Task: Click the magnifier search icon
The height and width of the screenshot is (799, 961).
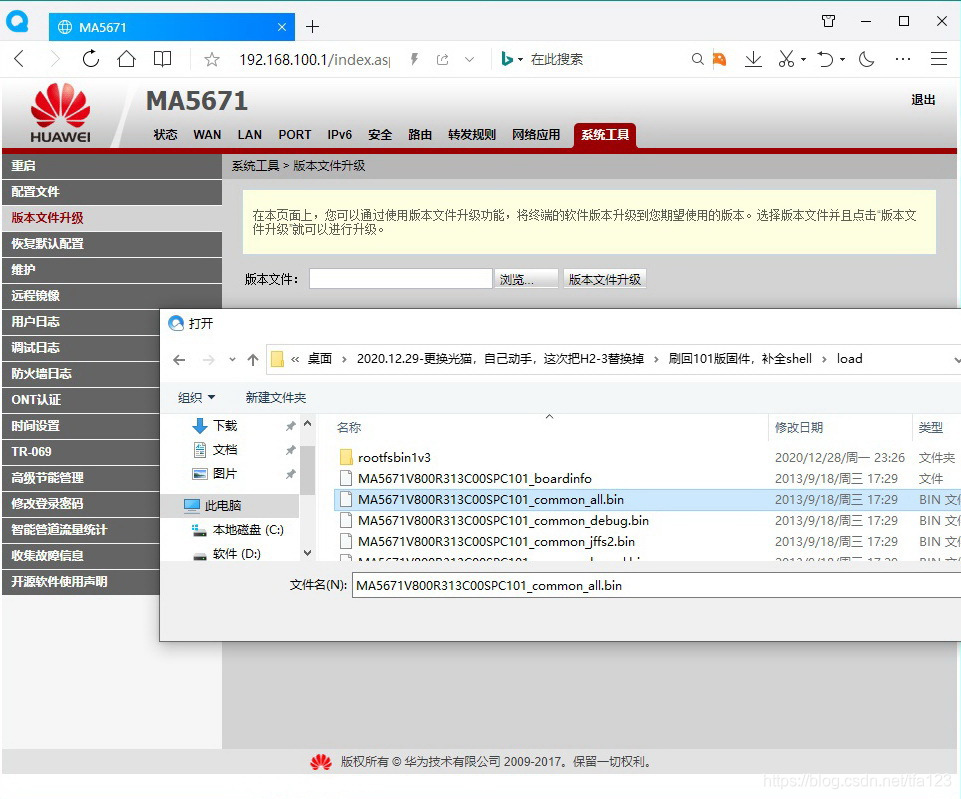Action: click(x=697, y=59)
